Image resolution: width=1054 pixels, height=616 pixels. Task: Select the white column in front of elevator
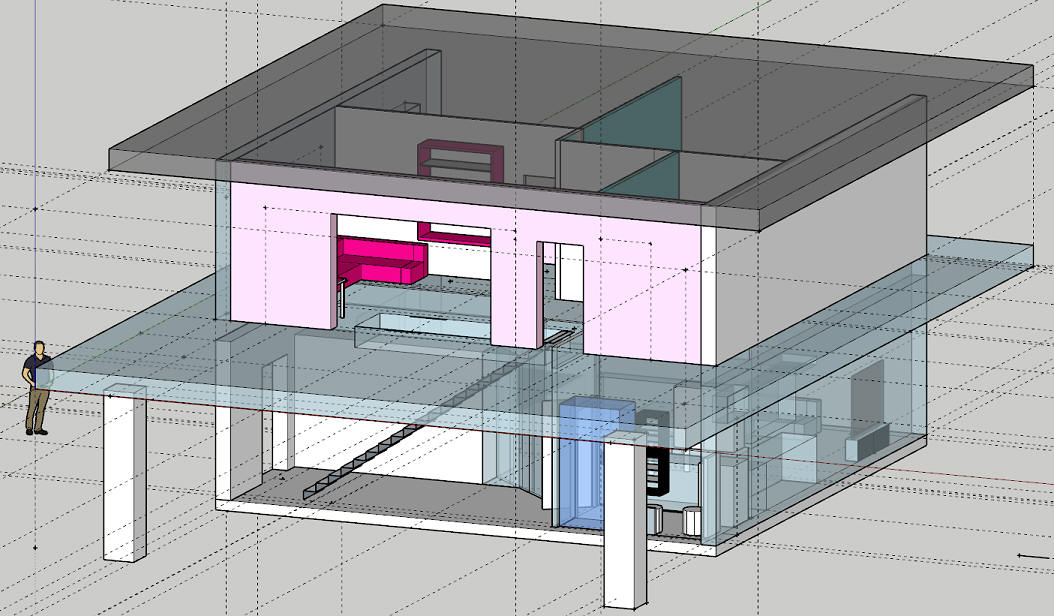[625, 521]
